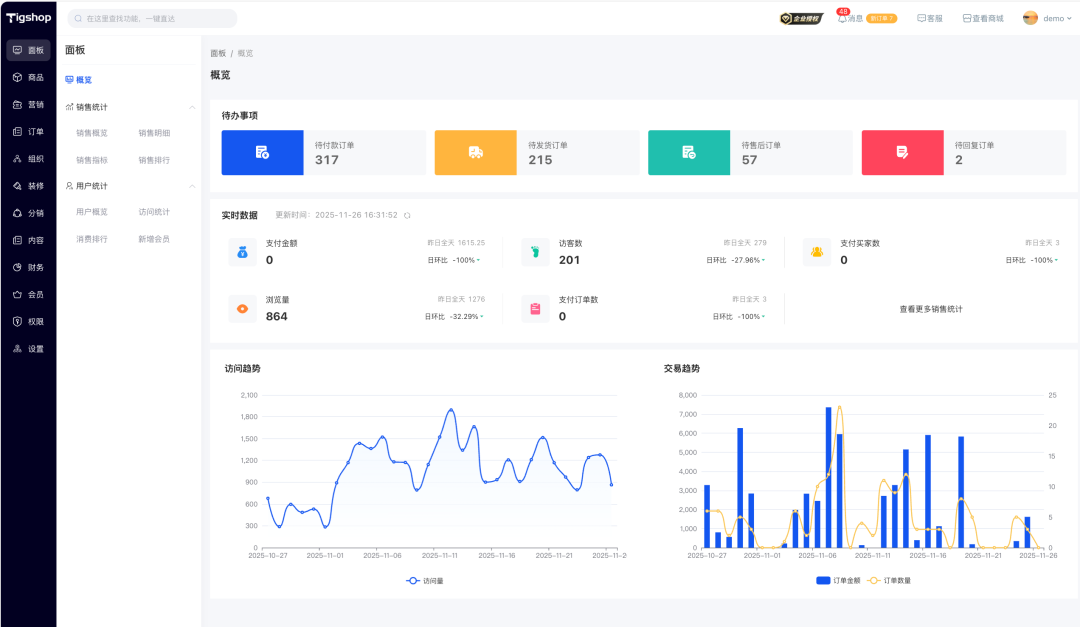Image resolution: width=1080 pixels, height=627 pixels.
Task: Open the demo user account dropdown
Action: (1047, 18)
